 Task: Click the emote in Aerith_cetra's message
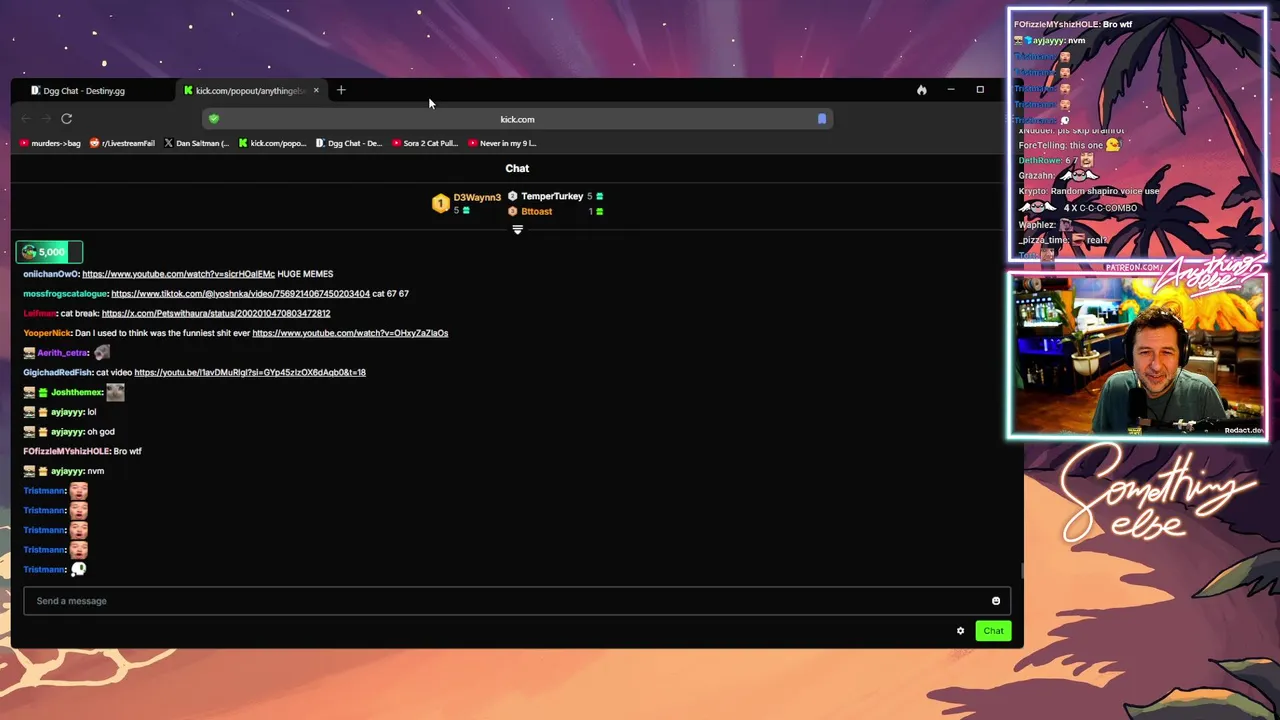coord(102,352)
